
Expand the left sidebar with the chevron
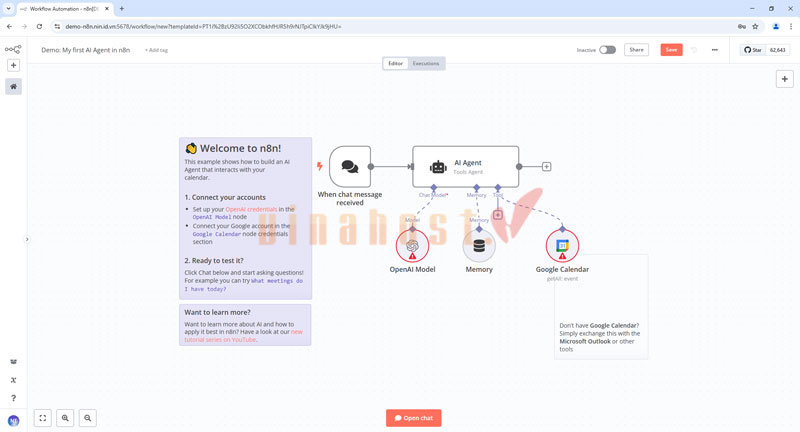pyautogui.click(x=27, y=239)
